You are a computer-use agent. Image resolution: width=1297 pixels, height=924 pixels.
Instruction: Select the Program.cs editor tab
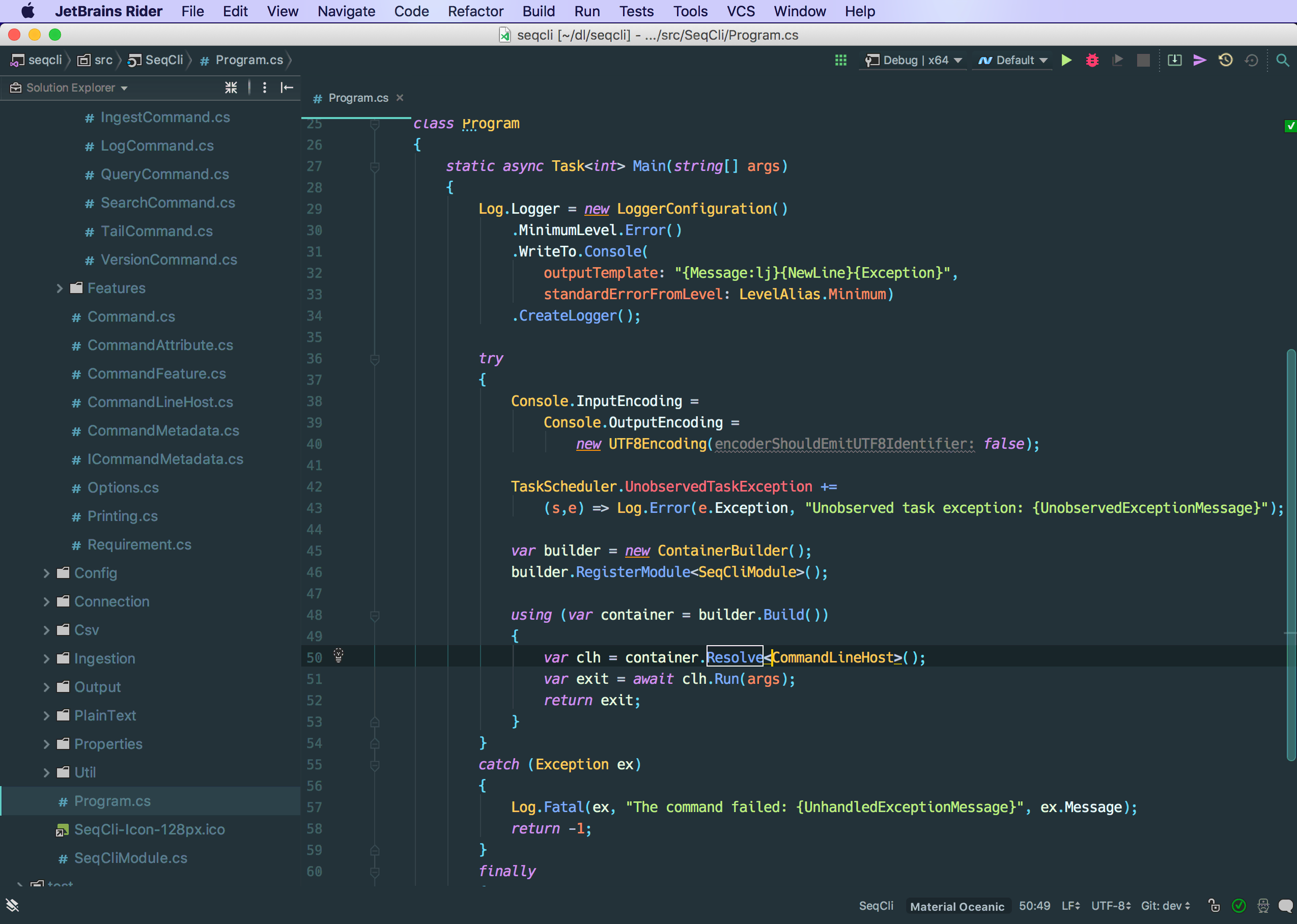[358, 98]
